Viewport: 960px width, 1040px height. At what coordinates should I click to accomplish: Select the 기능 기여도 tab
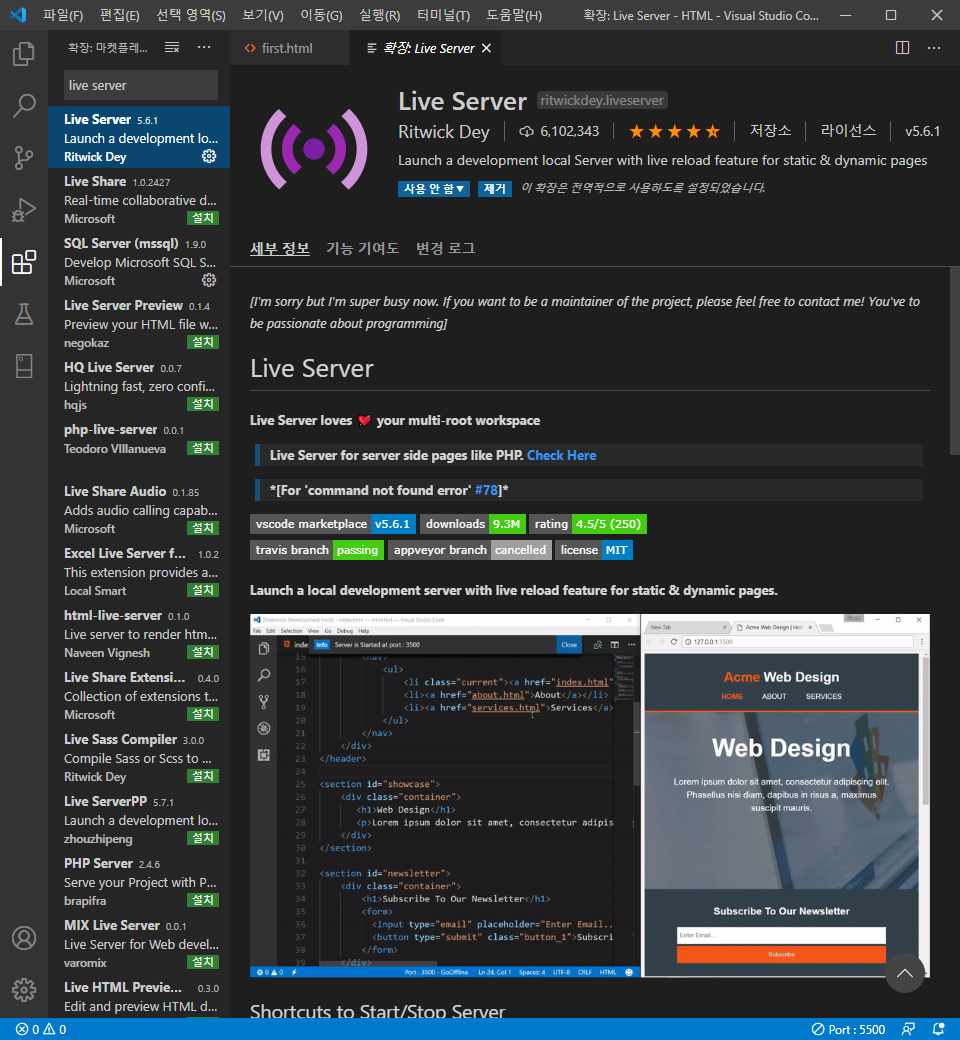(362, 248)
